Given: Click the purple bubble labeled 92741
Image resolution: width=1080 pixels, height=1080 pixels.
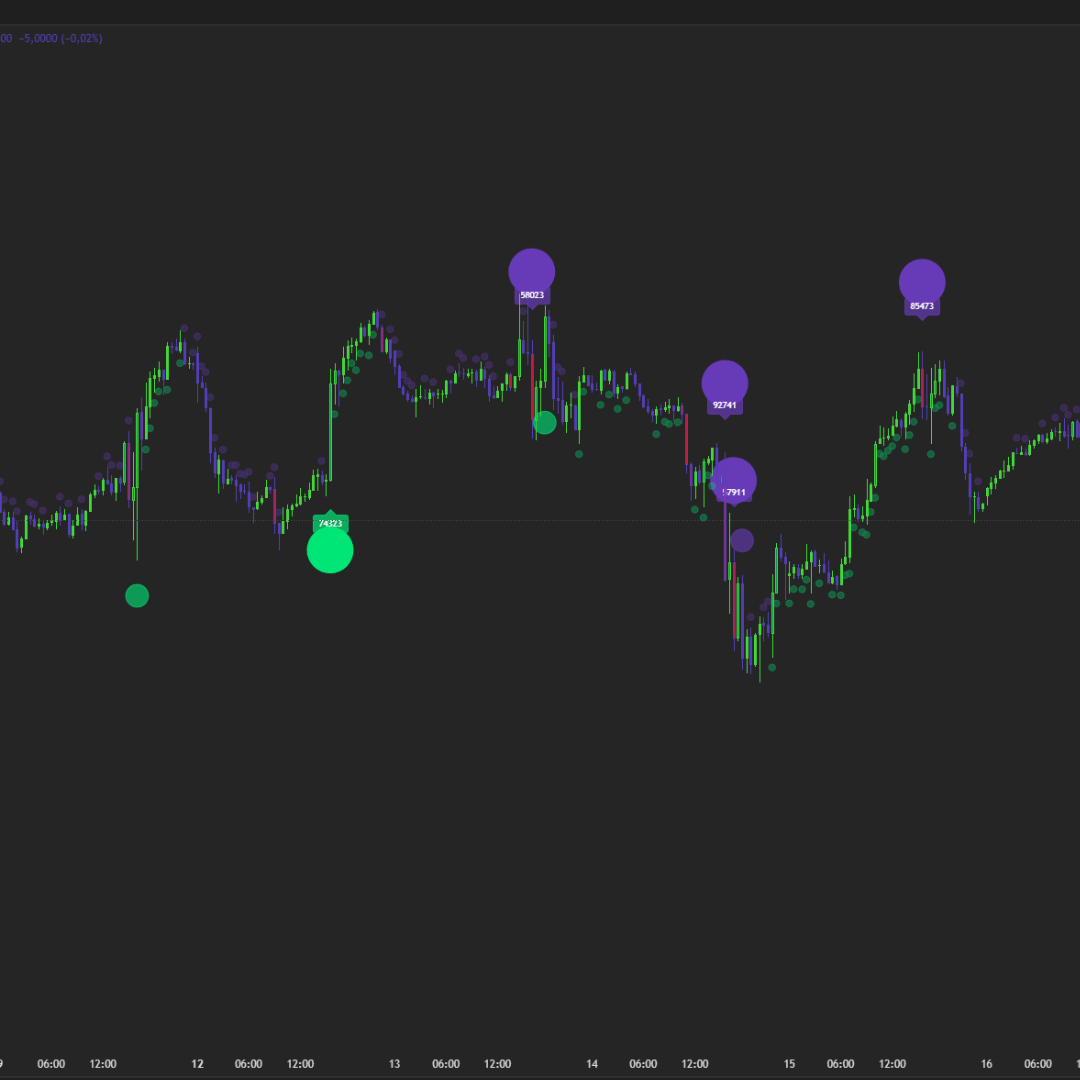Looking at the screenshot, I should (724, 383).
